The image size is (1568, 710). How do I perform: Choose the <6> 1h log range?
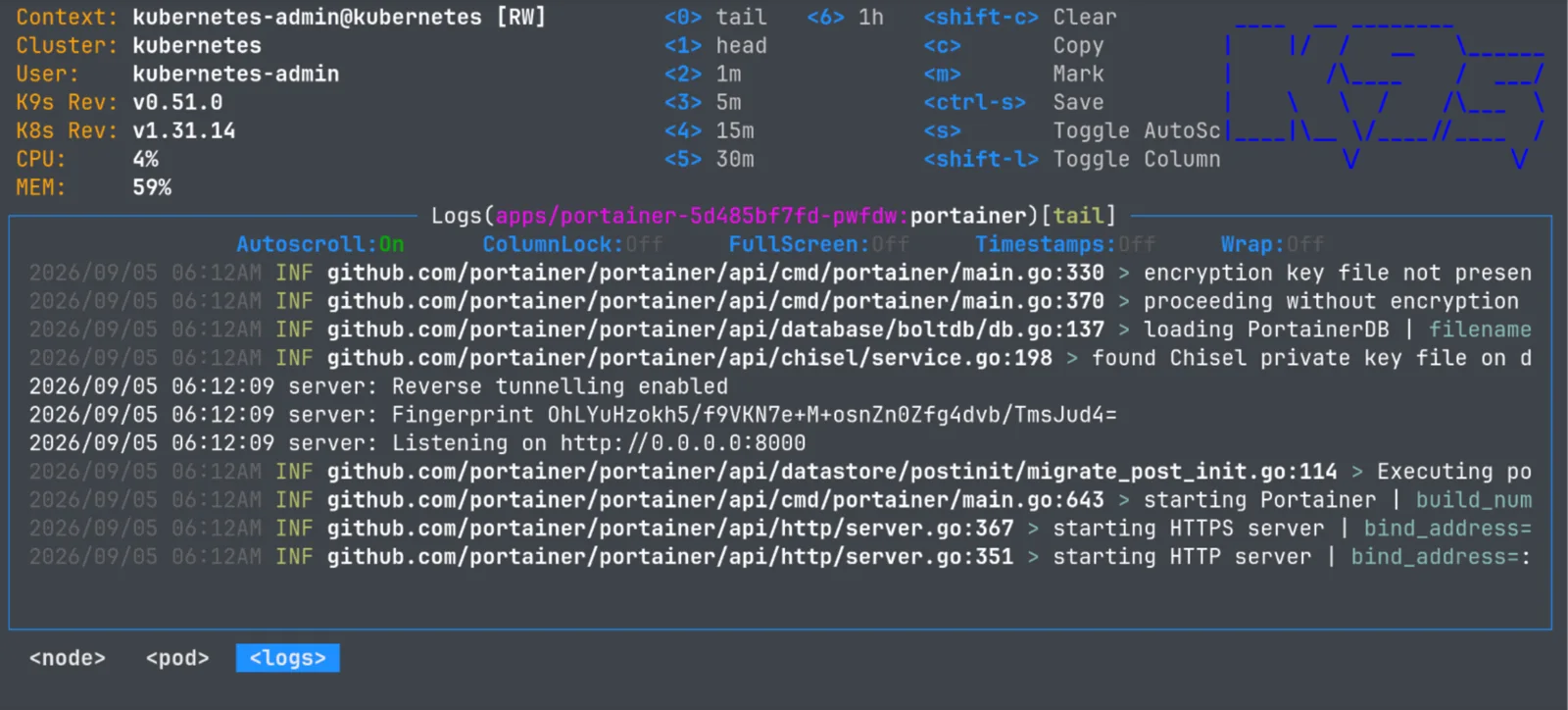point(845,18)
